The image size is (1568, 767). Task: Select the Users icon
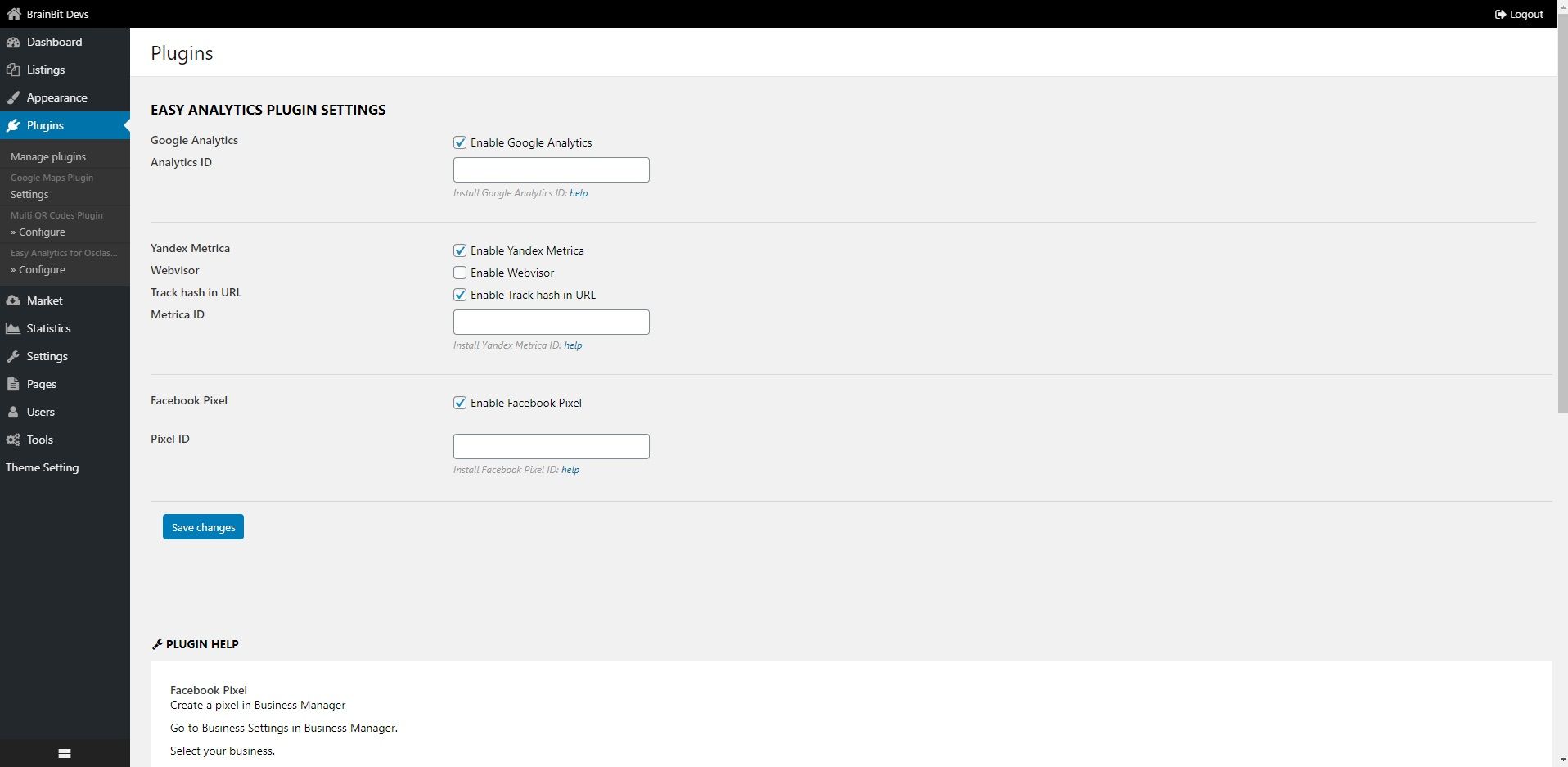[x=14, y=412]
